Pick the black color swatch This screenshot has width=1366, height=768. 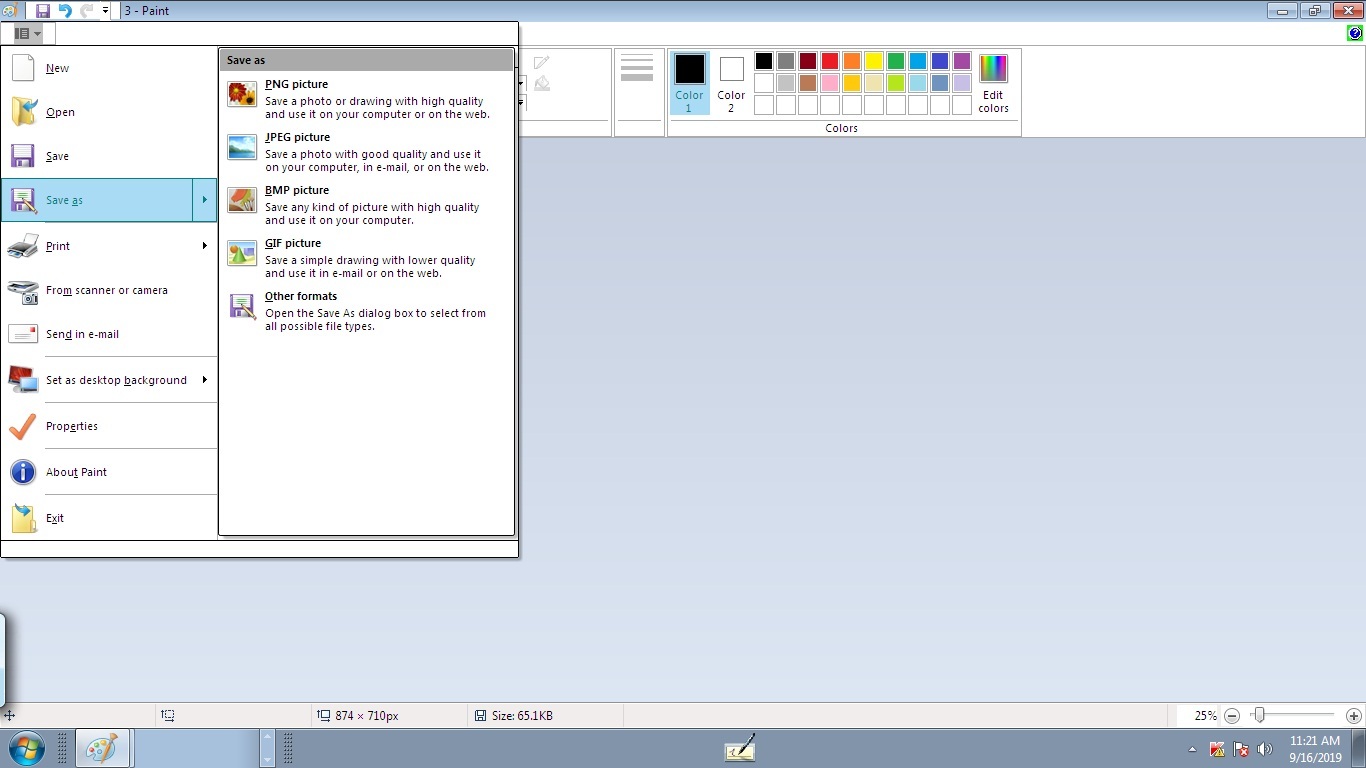click(x=764, y=61)
